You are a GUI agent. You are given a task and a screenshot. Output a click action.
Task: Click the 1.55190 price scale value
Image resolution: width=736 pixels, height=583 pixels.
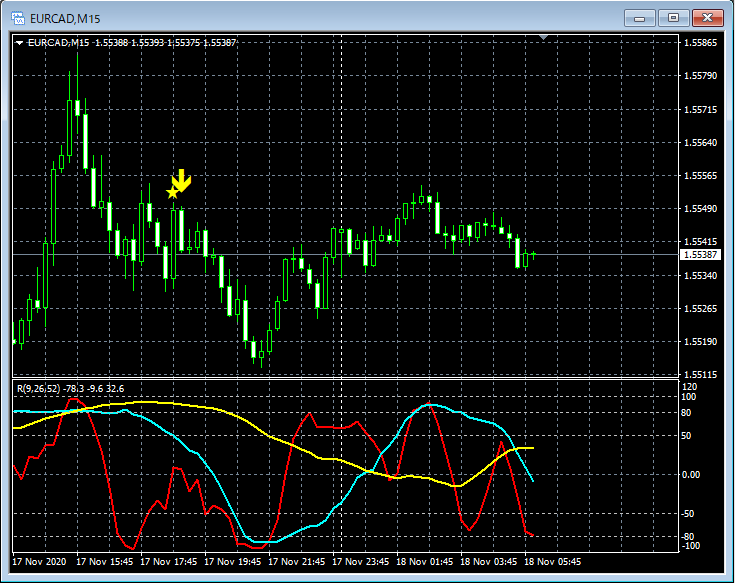tap(700, 341)
